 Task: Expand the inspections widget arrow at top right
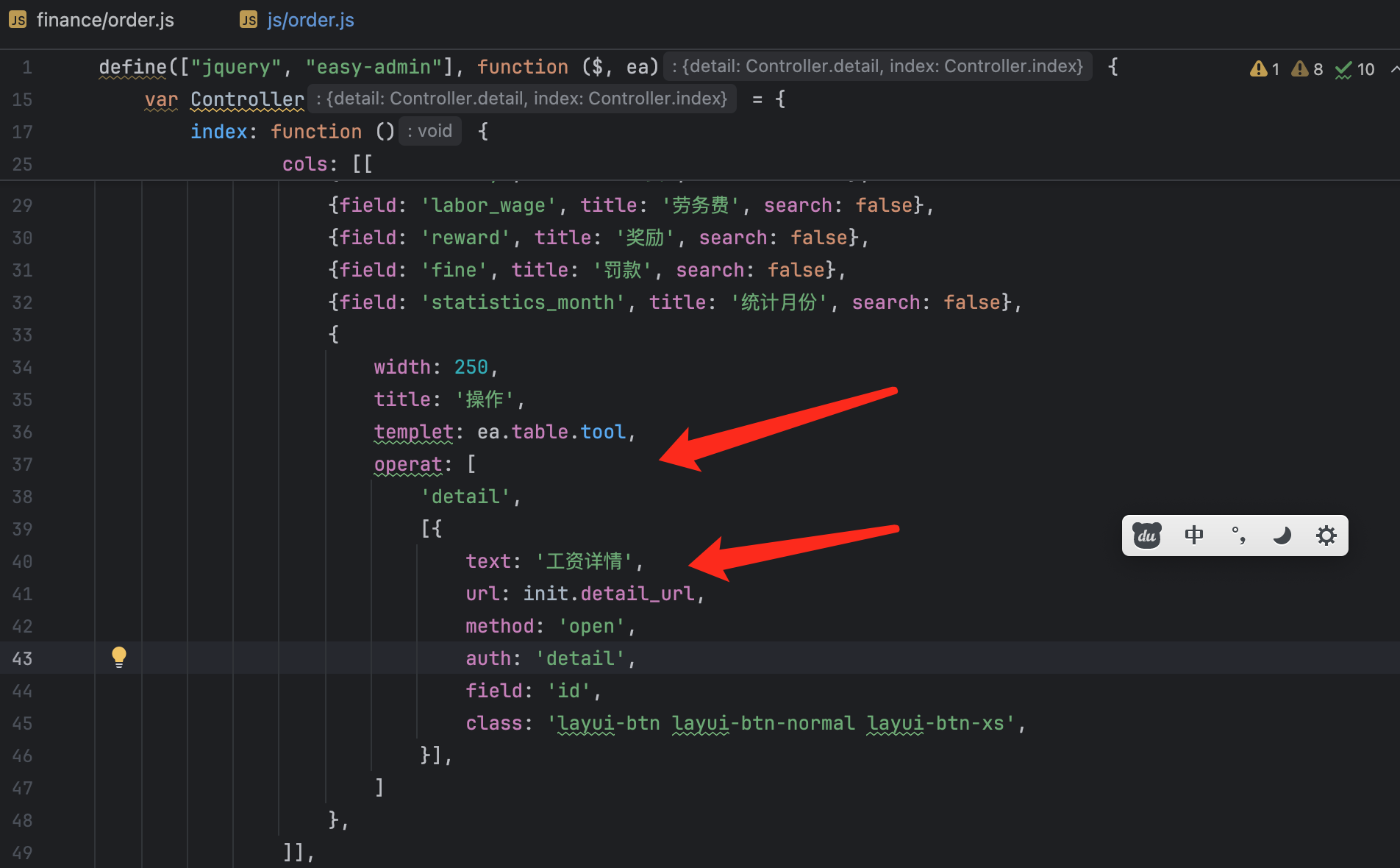point(1394,69)
